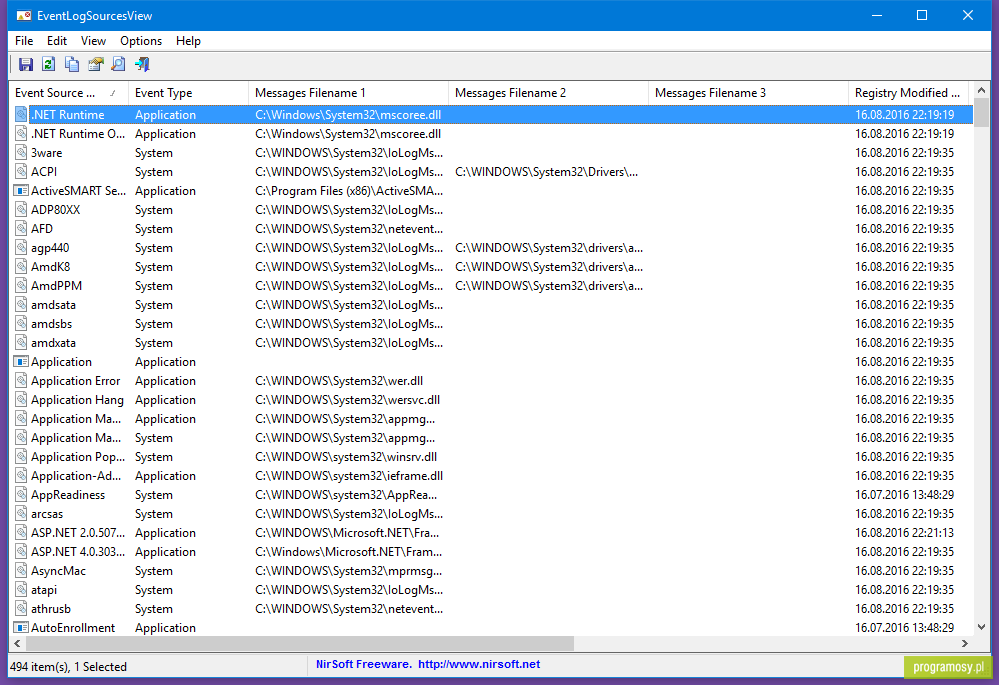
Task: Click the icon beside AppReadiness row
Action: coord(21,494)
